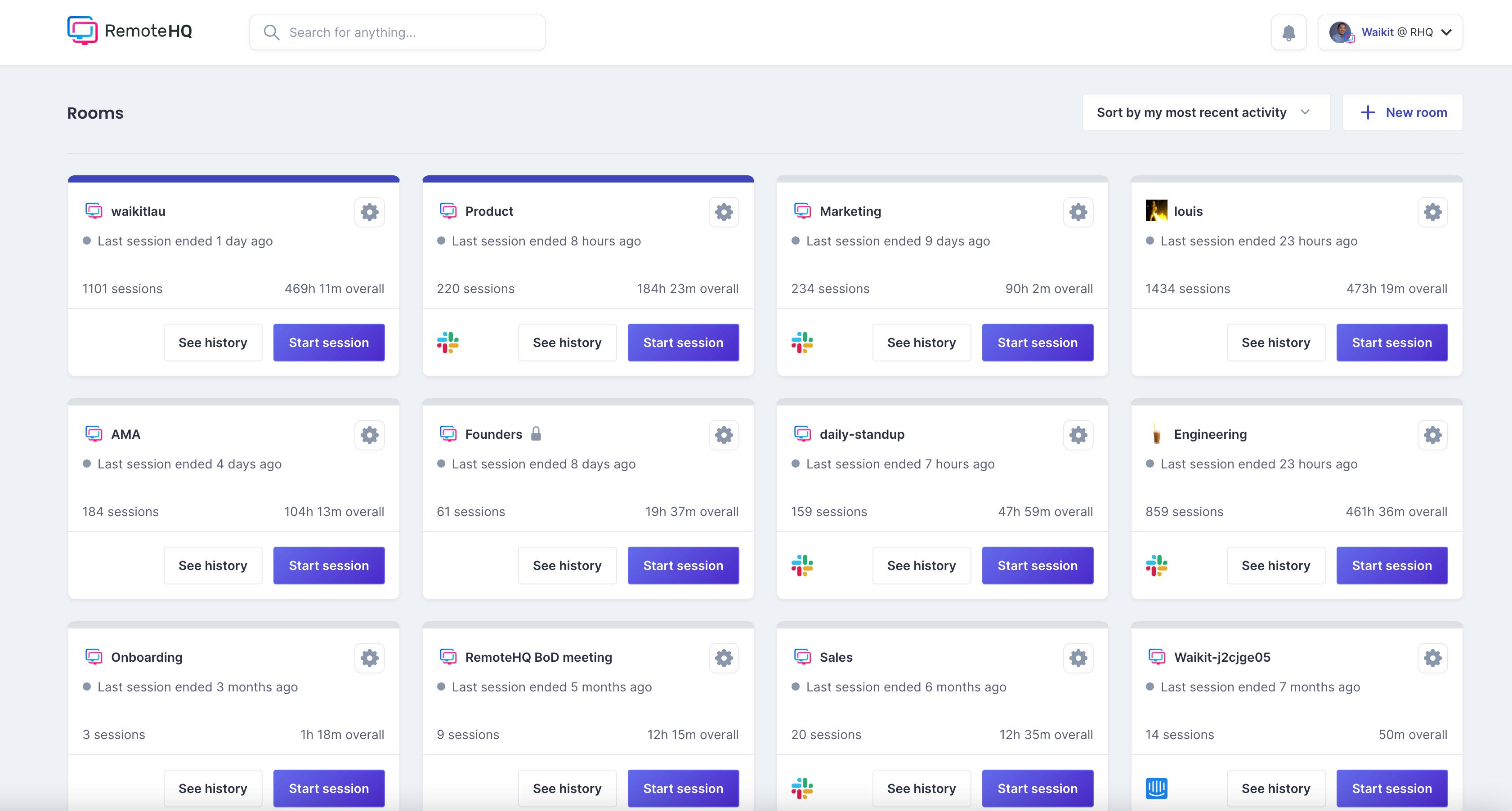
Task: Click Slack icon on Engineering room
Action: 1157,565
